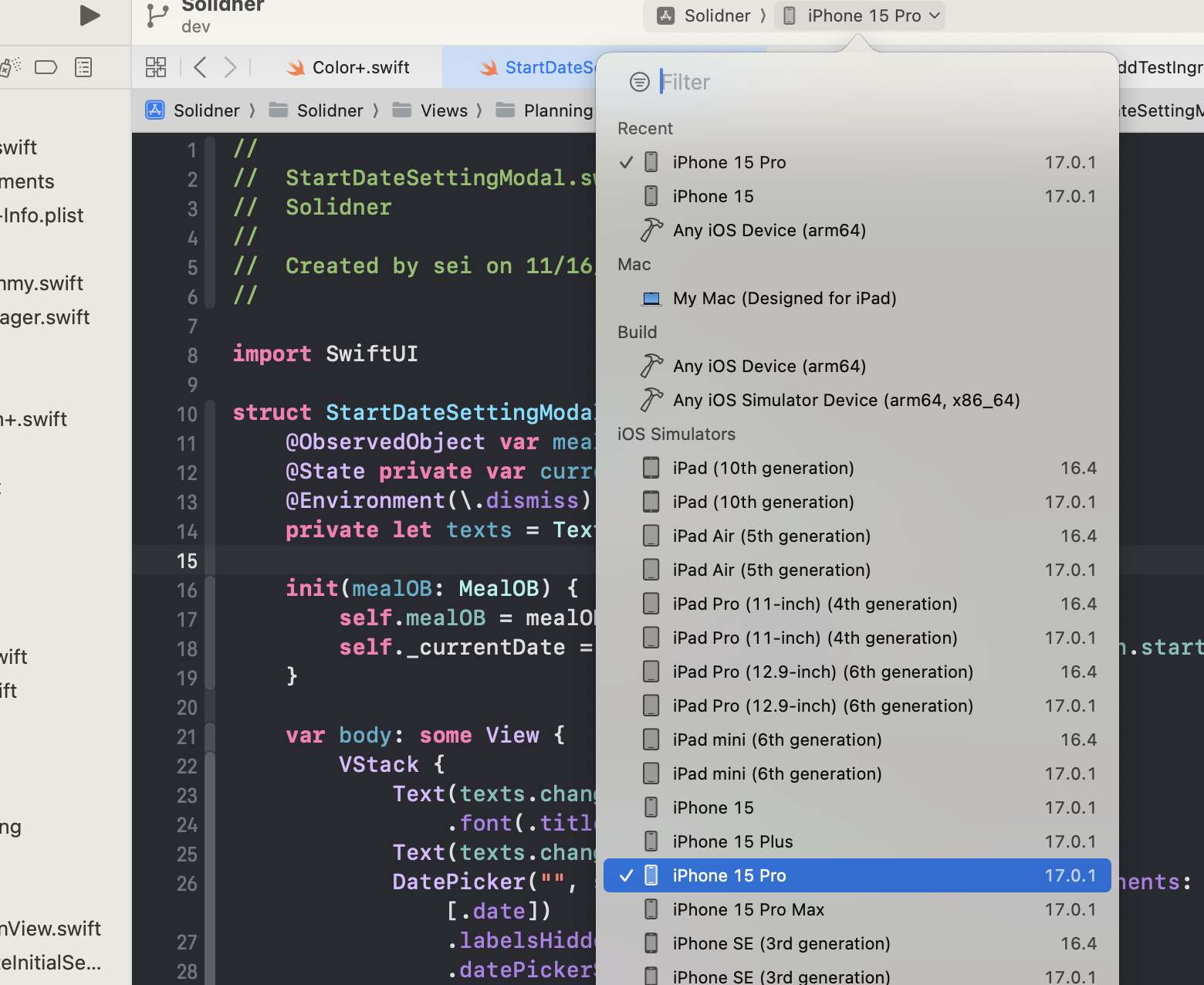Run the project with the play button
1204x985 pixels.
click(90, 15)
